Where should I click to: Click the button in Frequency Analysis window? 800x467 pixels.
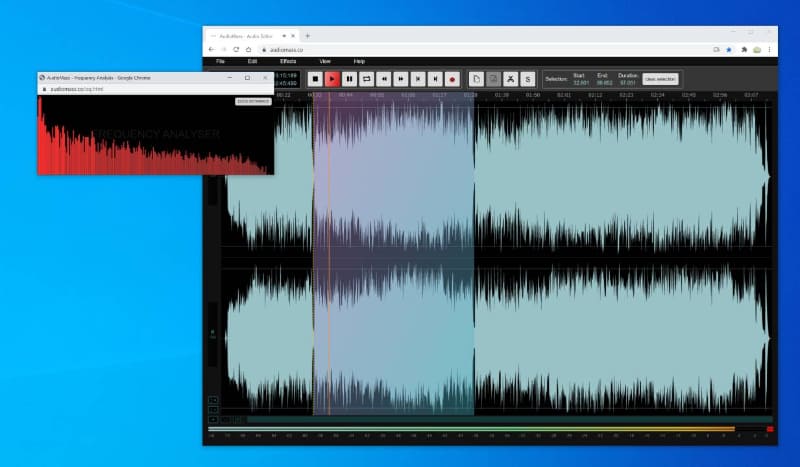[253, 102]
